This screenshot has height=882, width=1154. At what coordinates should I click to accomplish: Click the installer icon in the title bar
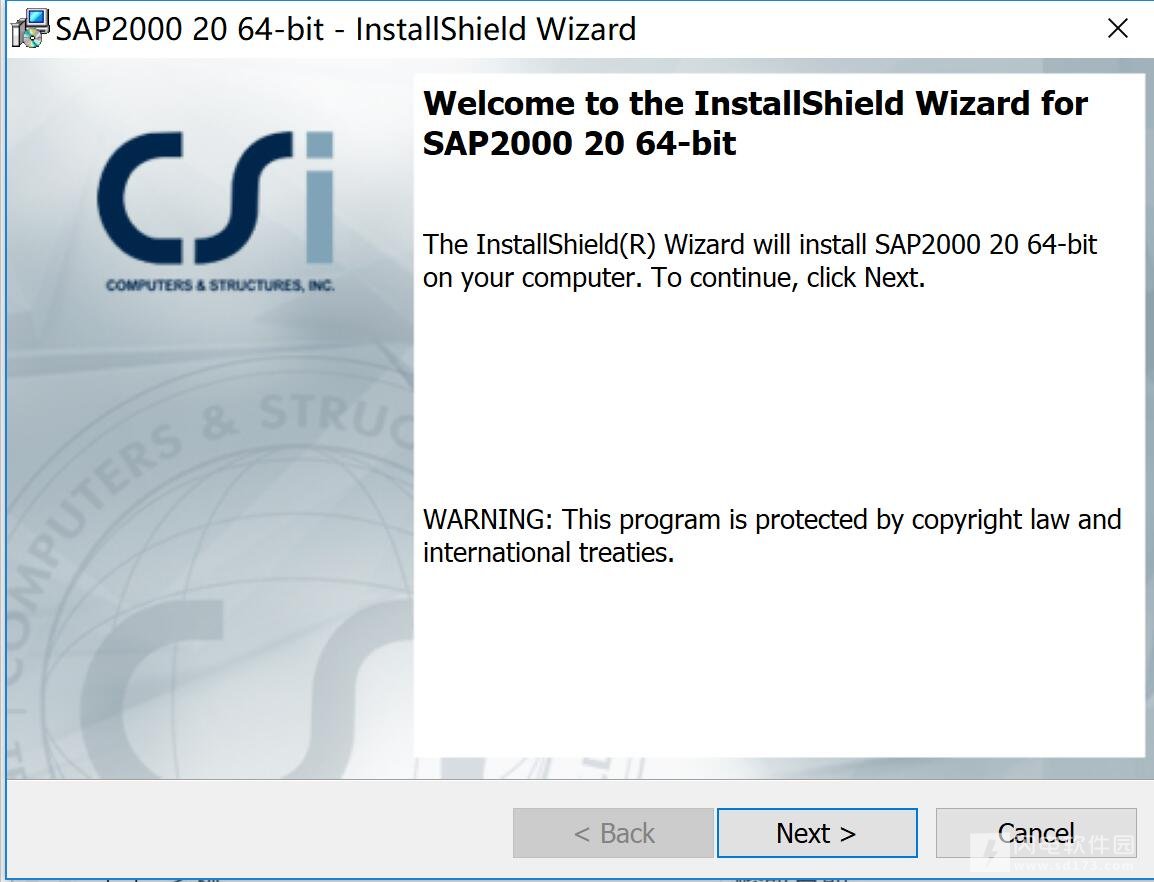pos(30,29)
